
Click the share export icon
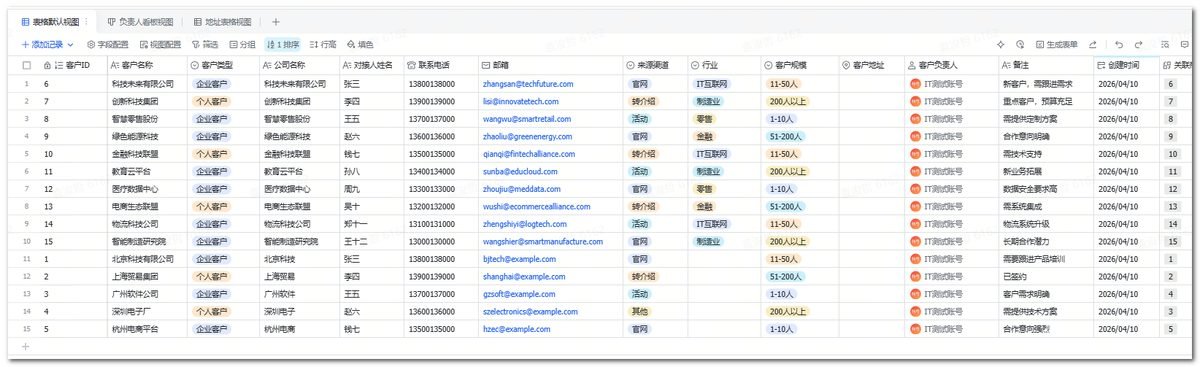1092,45
